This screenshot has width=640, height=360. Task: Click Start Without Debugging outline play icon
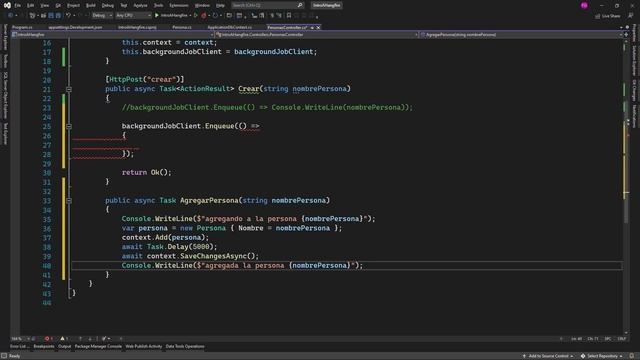click(196, 16)
